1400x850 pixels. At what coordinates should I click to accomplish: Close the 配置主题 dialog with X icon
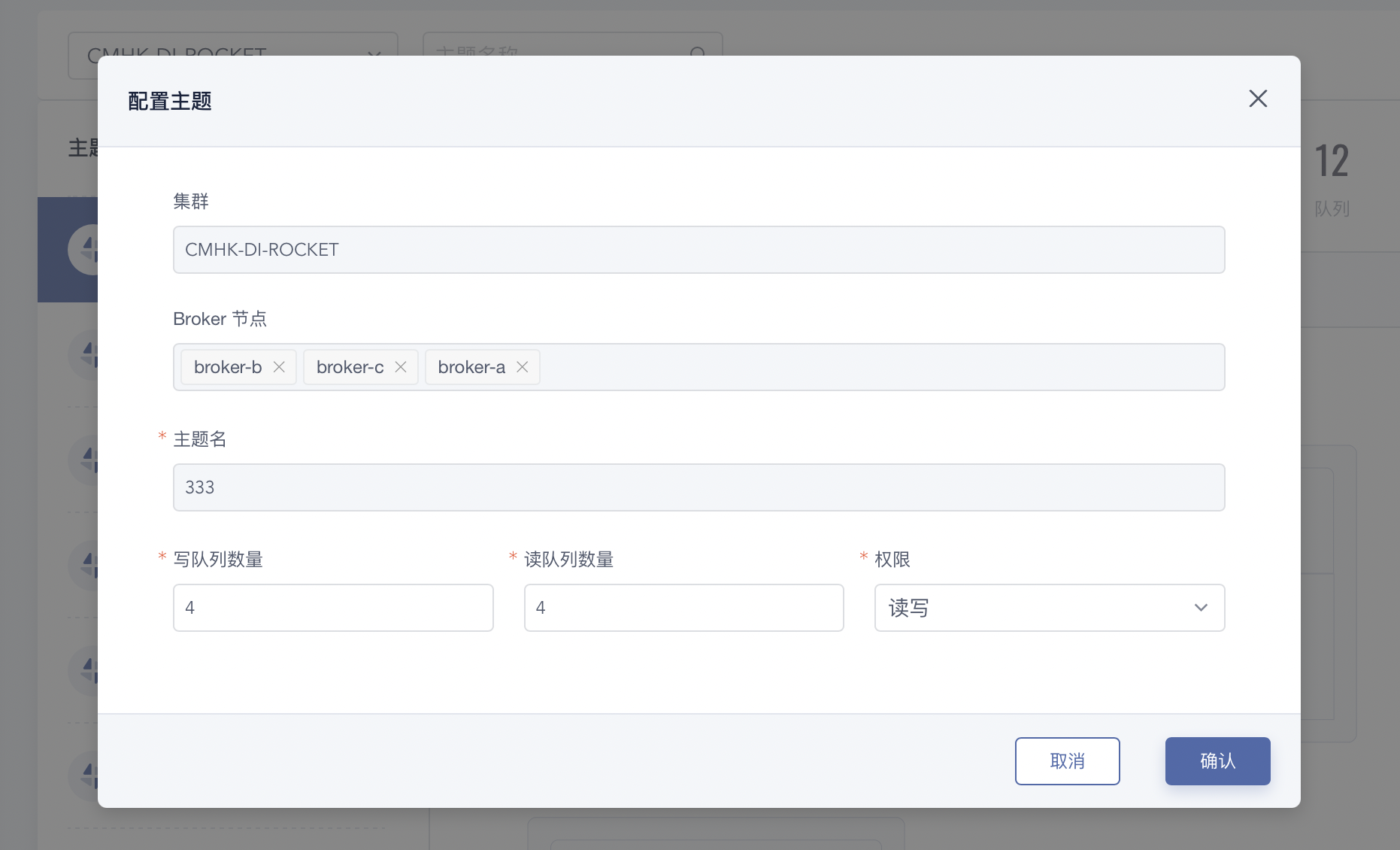[x=1258, y=99]
